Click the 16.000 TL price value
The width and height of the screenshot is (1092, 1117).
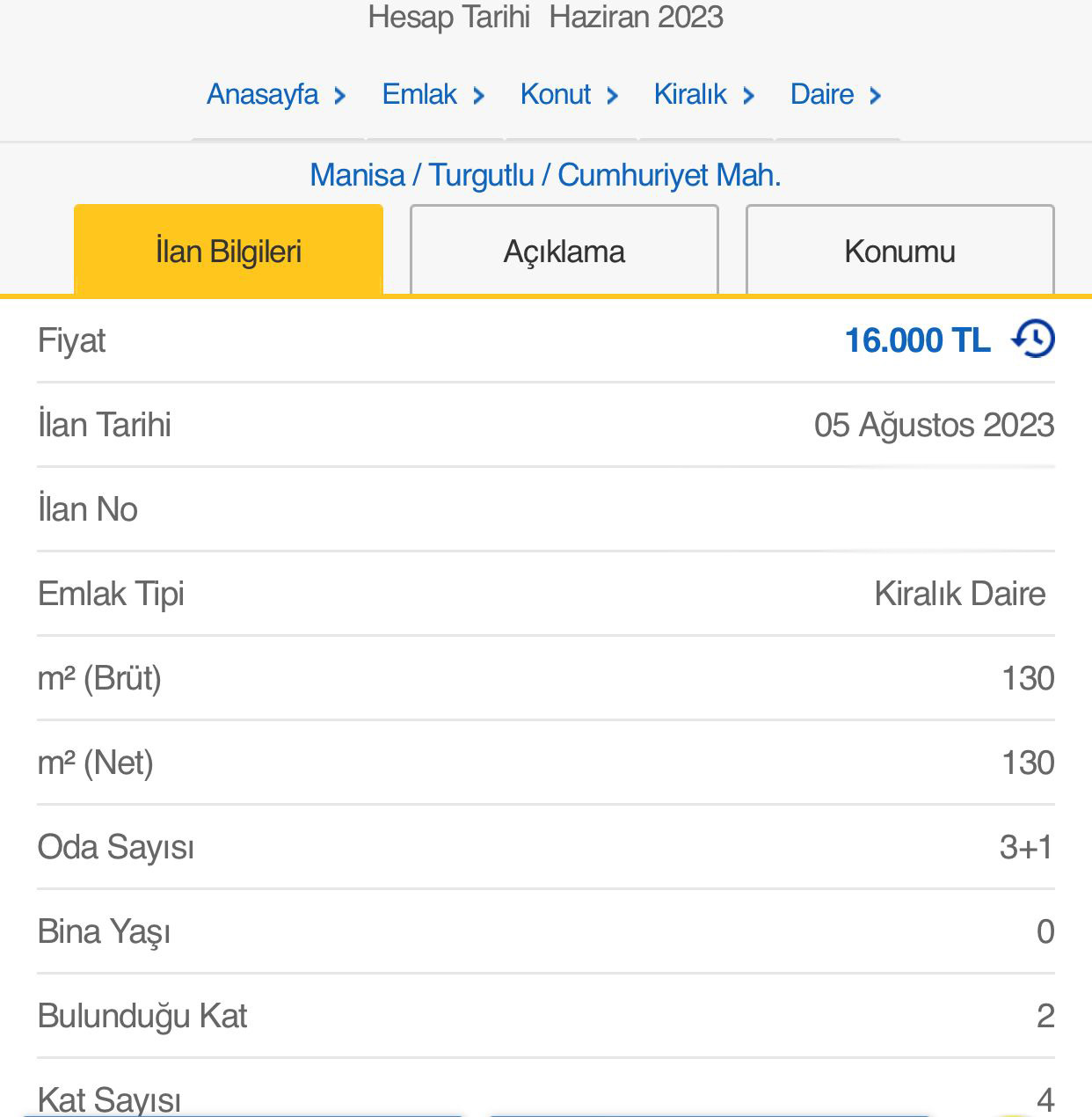point(917,340)
